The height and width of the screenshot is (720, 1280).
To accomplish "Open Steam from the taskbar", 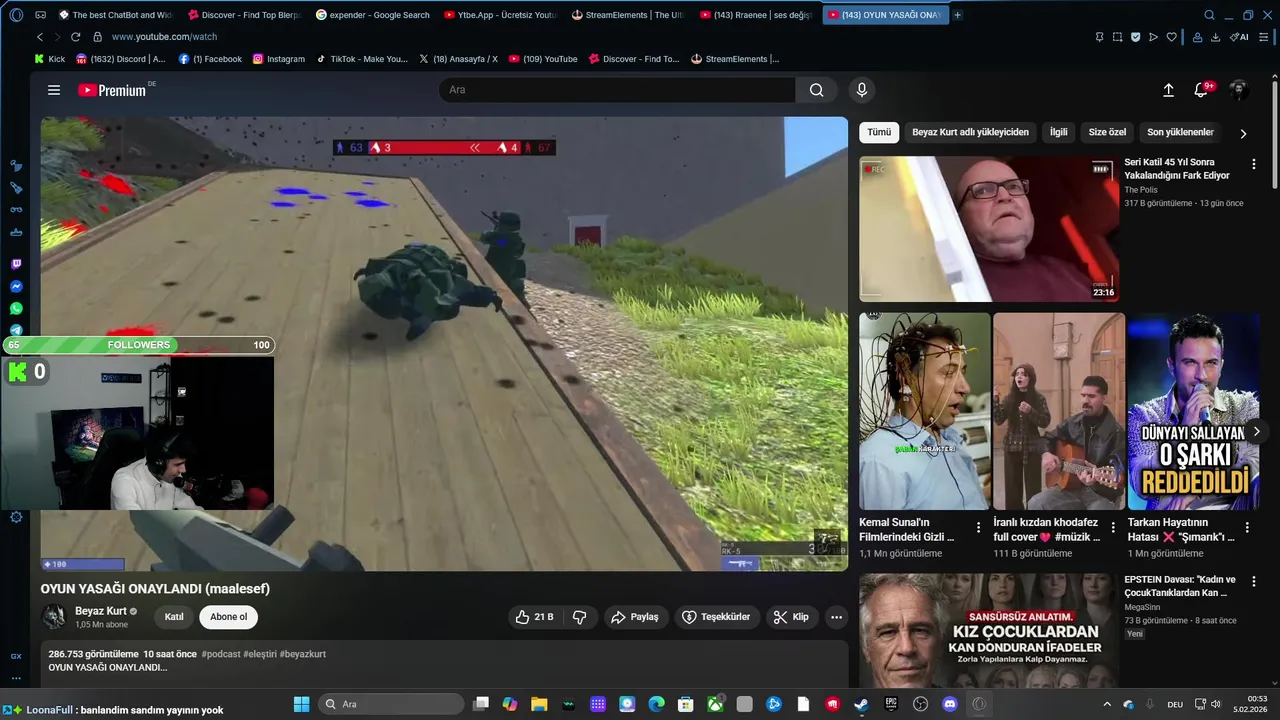I will click(862, 704).
